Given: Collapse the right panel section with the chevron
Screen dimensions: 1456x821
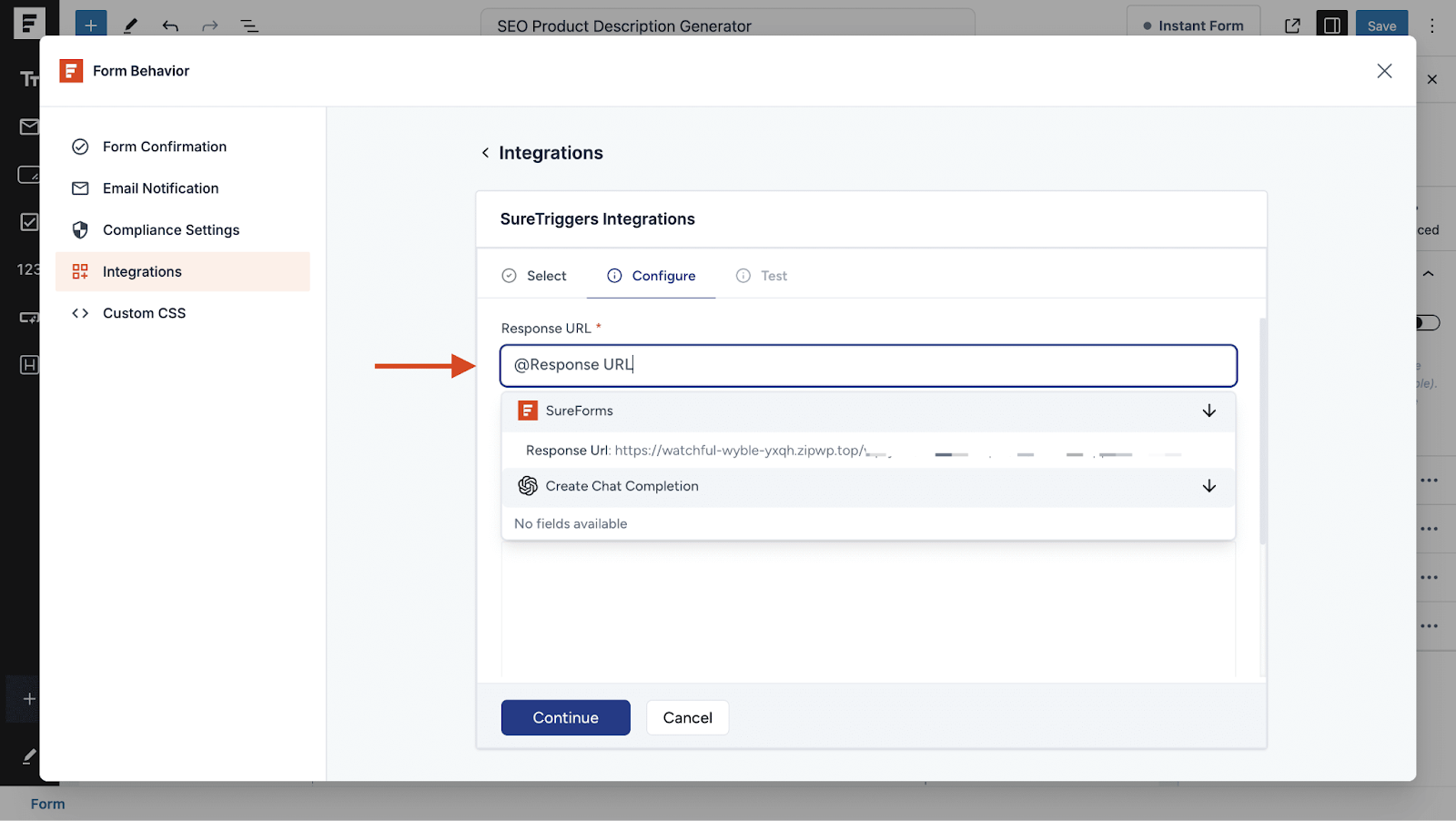Looking at the screenshot, I should coord(1428,272).
